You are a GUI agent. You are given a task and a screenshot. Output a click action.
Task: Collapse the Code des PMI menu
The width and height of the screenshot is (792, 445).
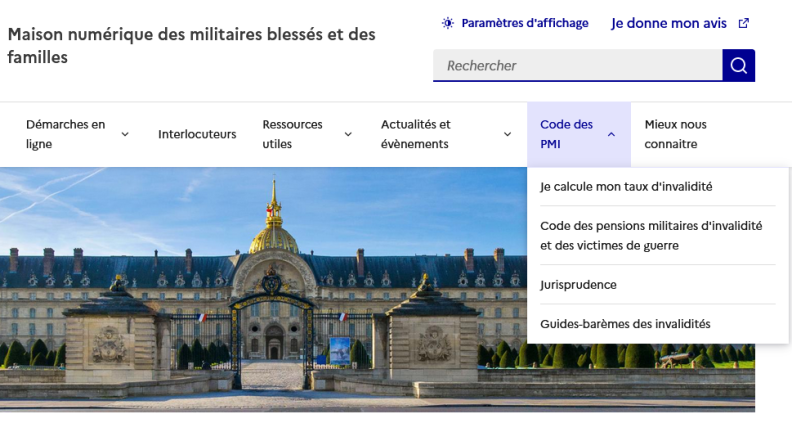[579, 134]
